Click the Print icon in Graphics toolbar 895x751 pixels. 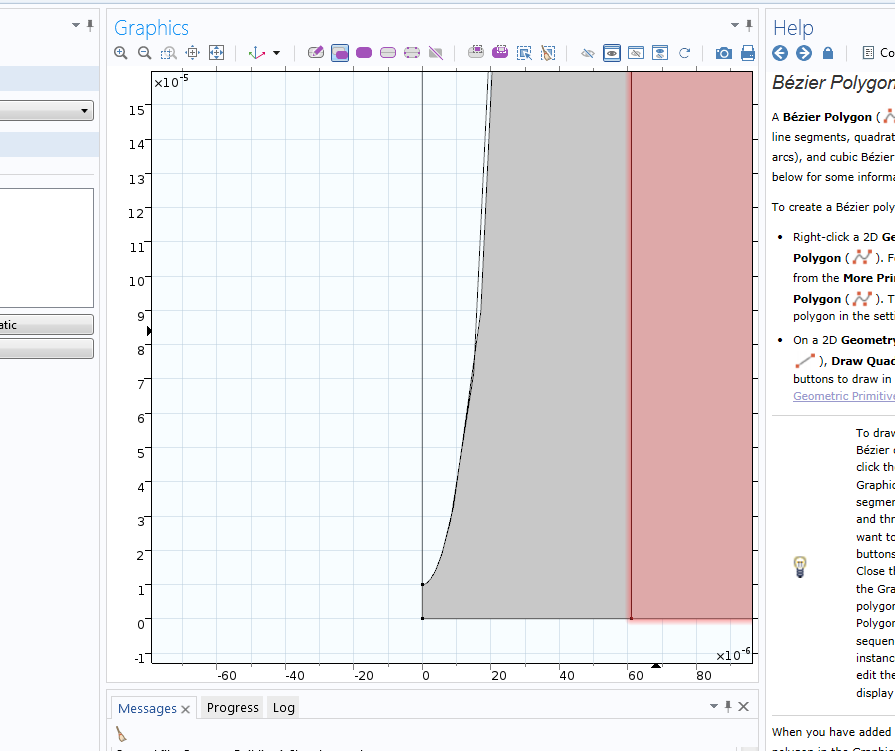747,53
